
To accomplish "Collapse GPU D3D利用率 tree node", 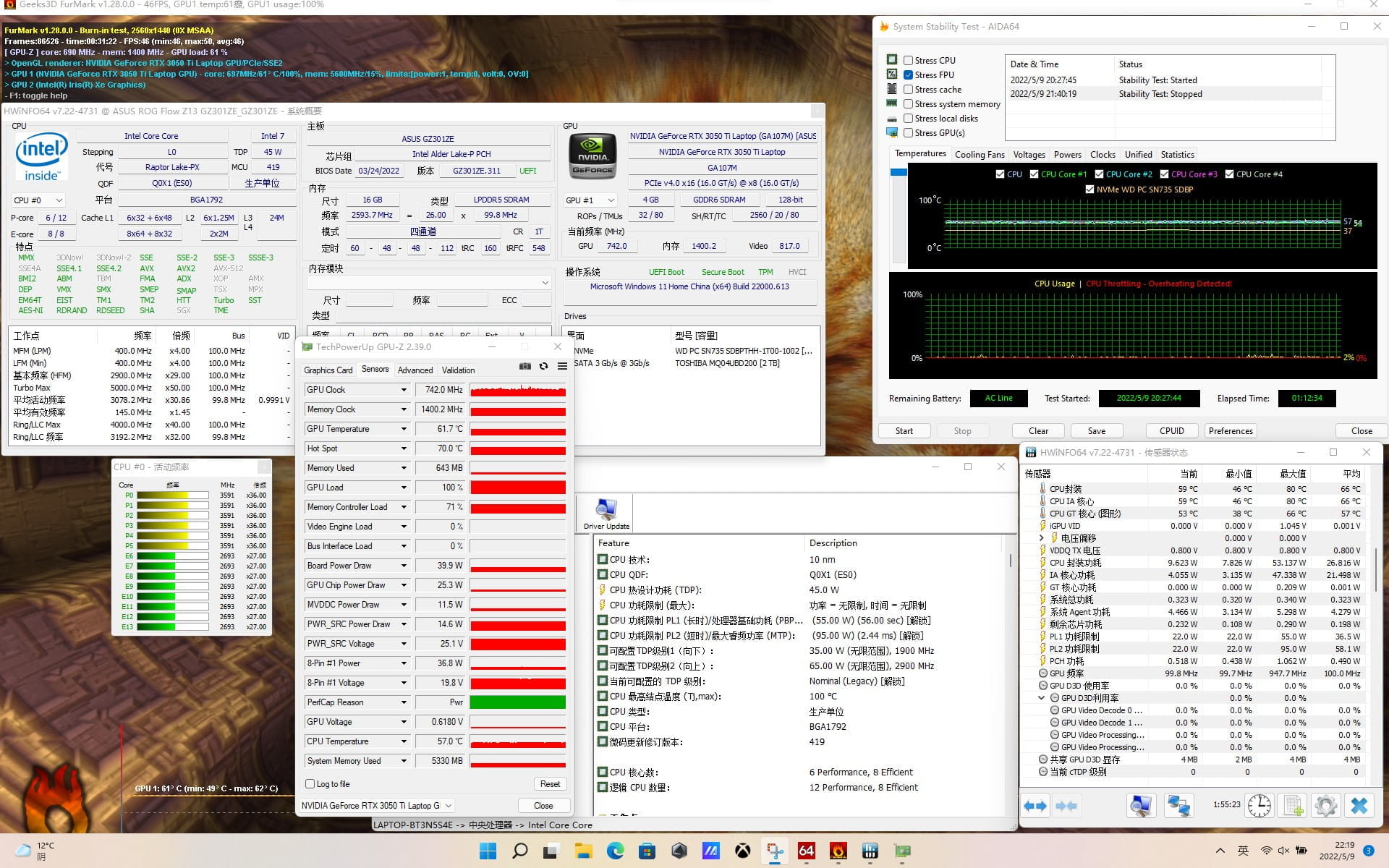I will (1042, 698).
